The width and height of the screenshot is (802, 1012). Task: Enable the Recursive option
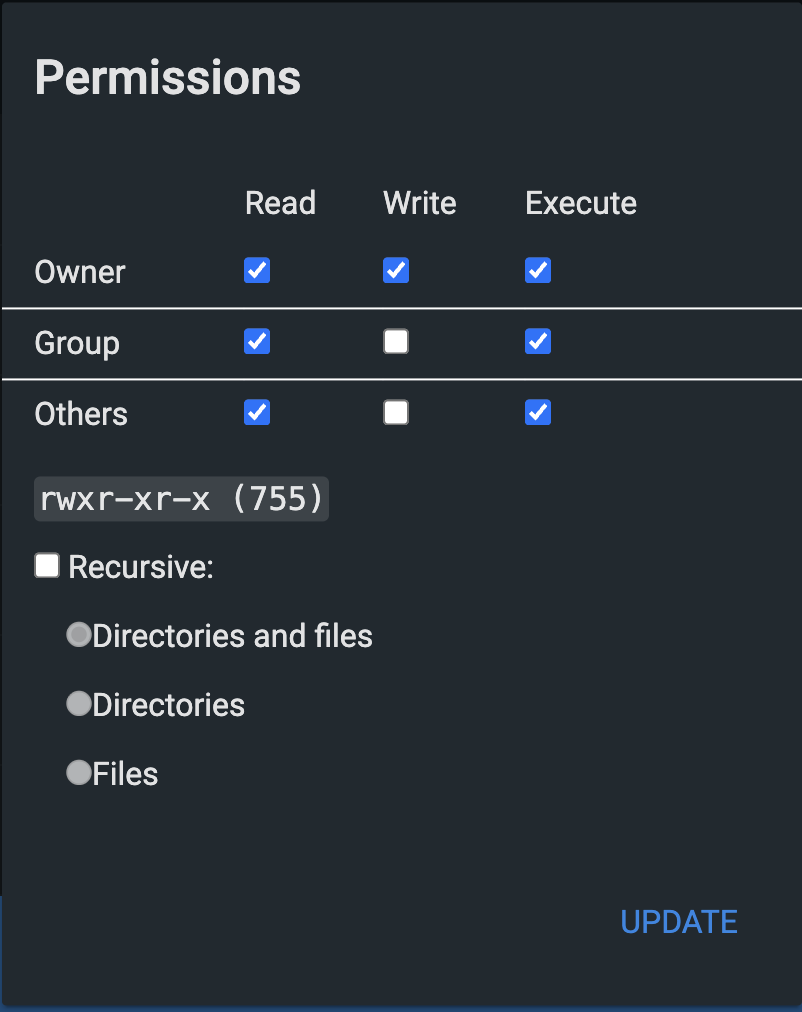click(x=47, y=565)
